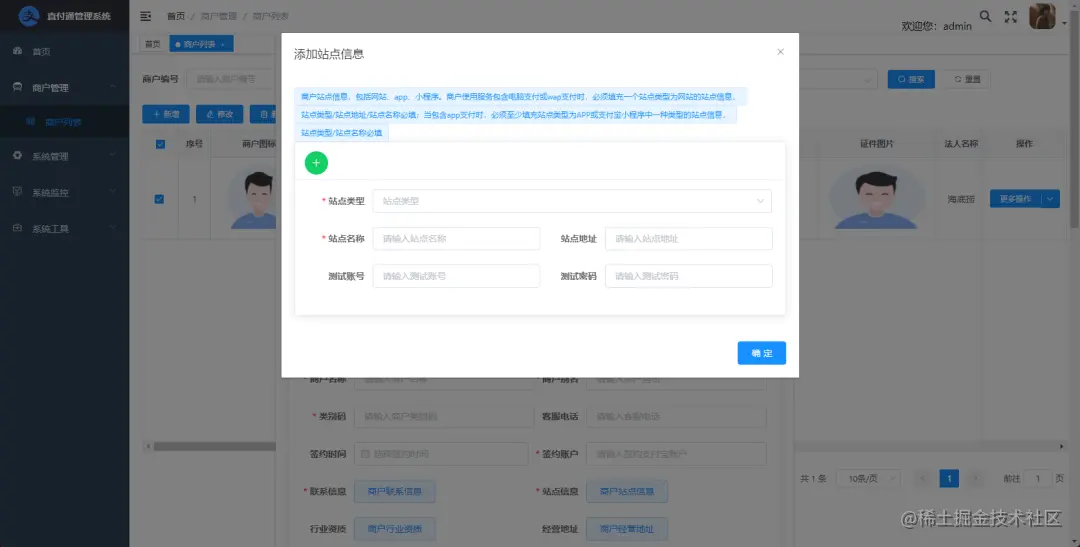The image size is (1080, 547).
Task: Switch to the 首页 page tab
Action: [152, 44]
